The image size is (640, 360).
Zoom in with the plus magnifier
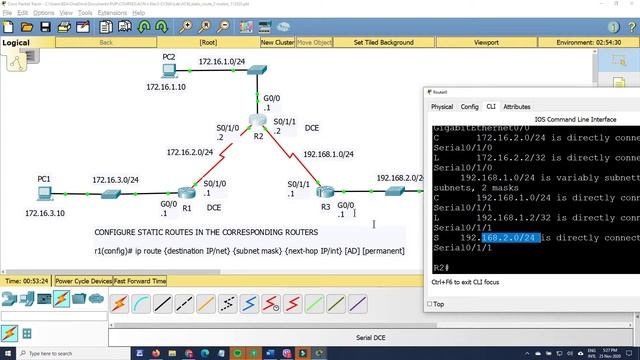tap(185, 27)
